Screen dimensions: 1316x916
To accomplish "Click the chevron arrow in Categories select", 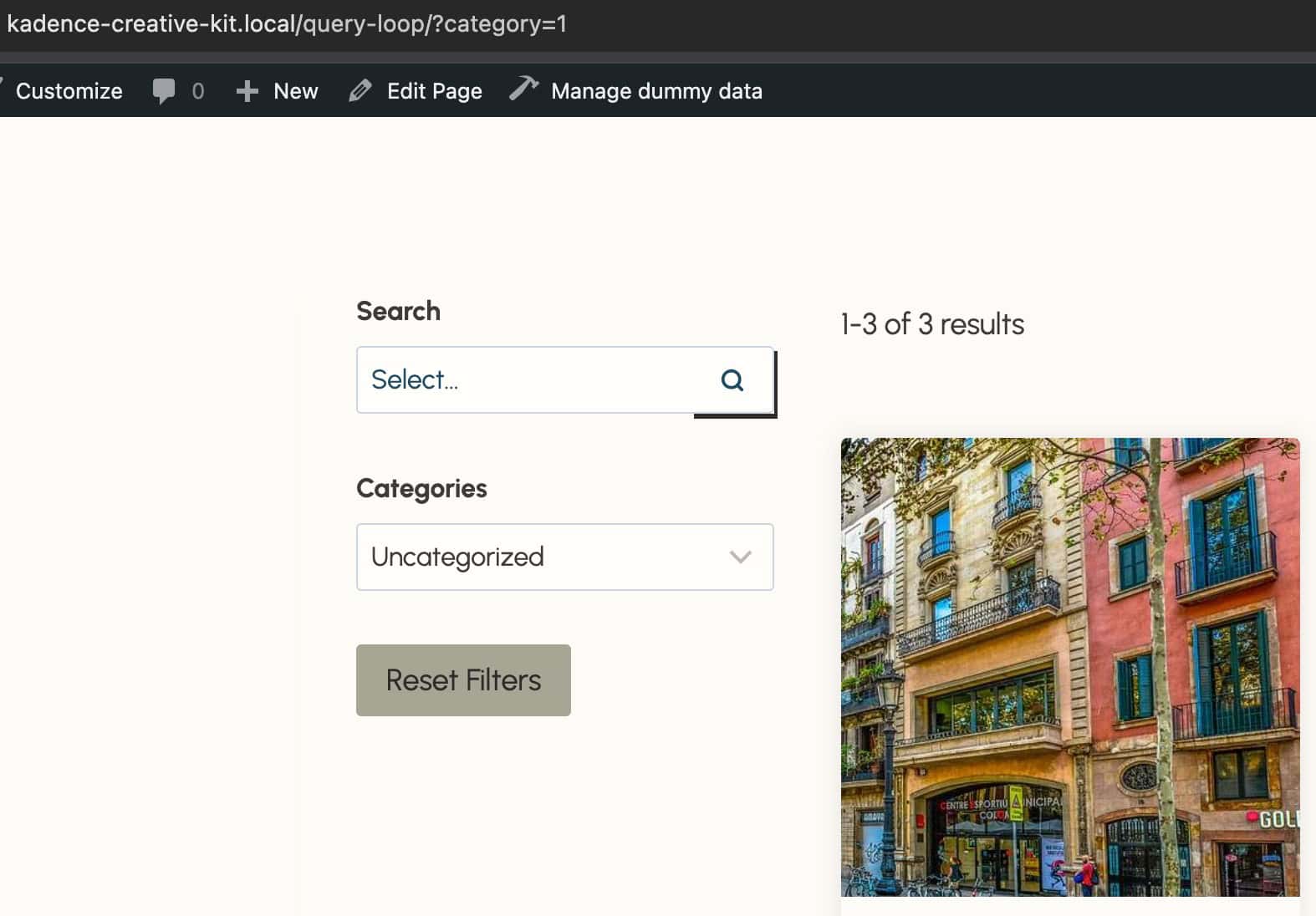I will pos(740,557).
